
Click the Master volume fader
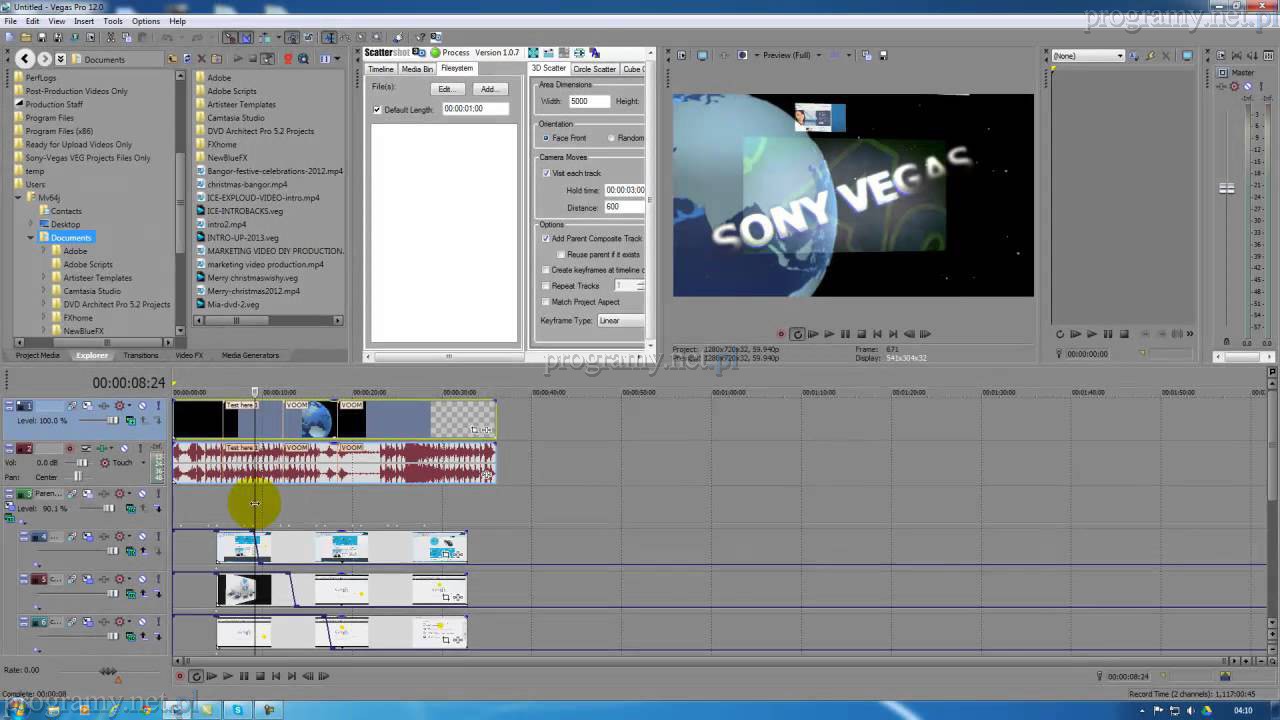[x=1227, y=188]
